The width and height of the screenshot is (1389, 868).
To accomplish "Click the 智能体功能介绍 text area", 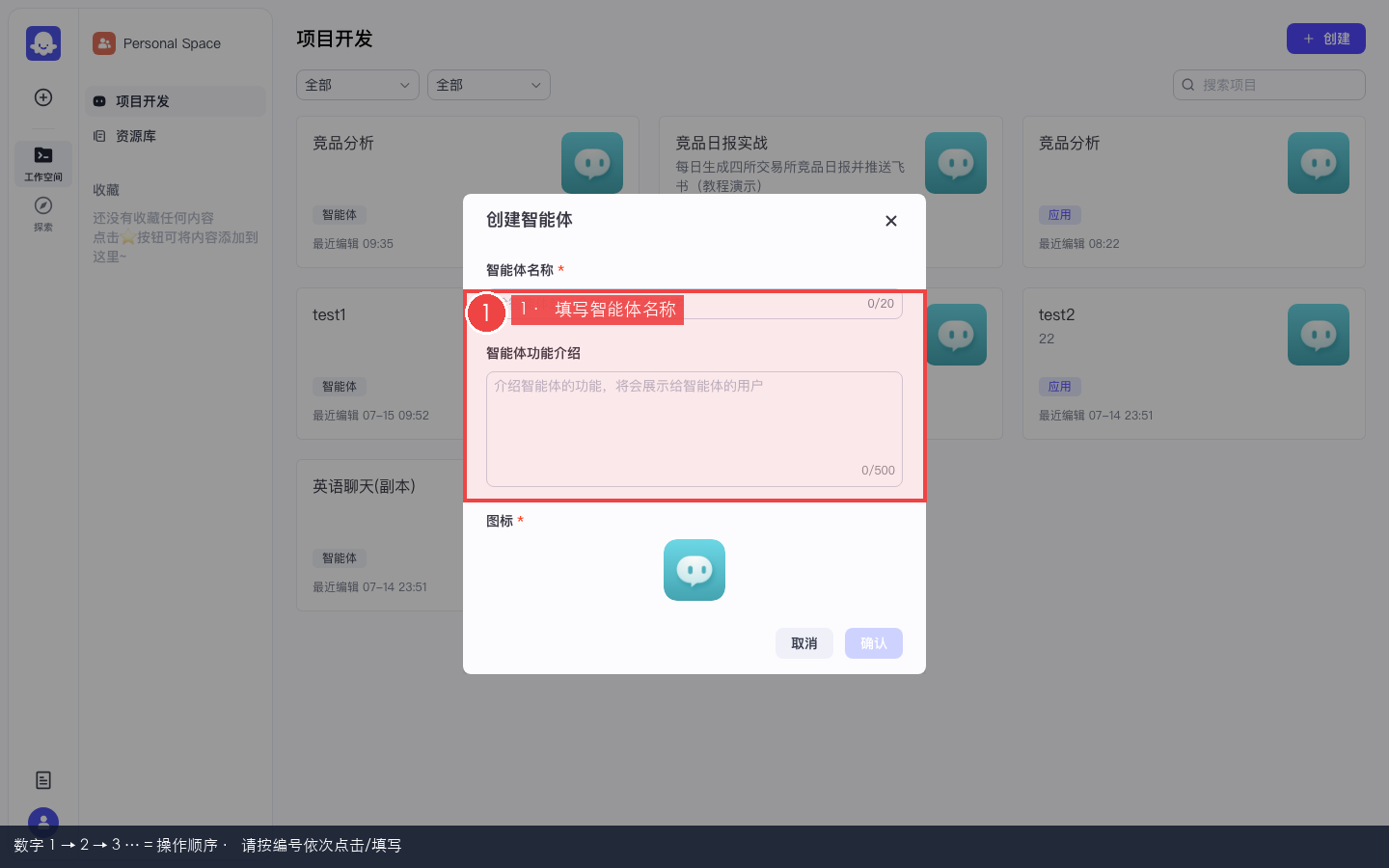I will pyautogui.click(x=694, y=429).
